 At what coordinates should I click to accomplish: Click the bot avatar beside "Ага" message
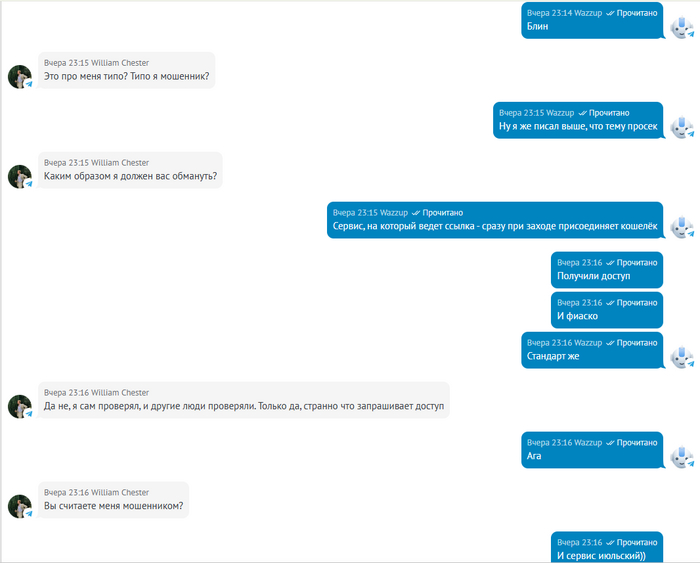(682, 457)
